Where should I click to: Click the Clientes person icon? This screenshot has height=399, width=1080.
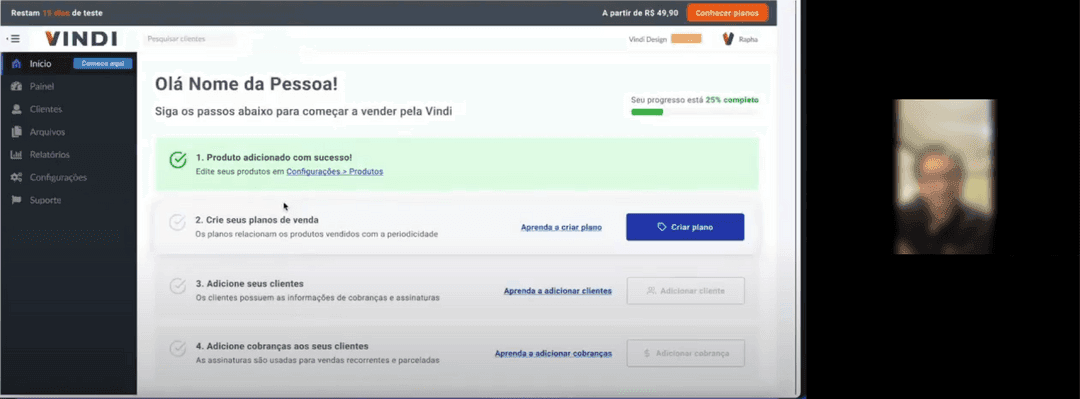pyautogui.click(x=17, y=109)
